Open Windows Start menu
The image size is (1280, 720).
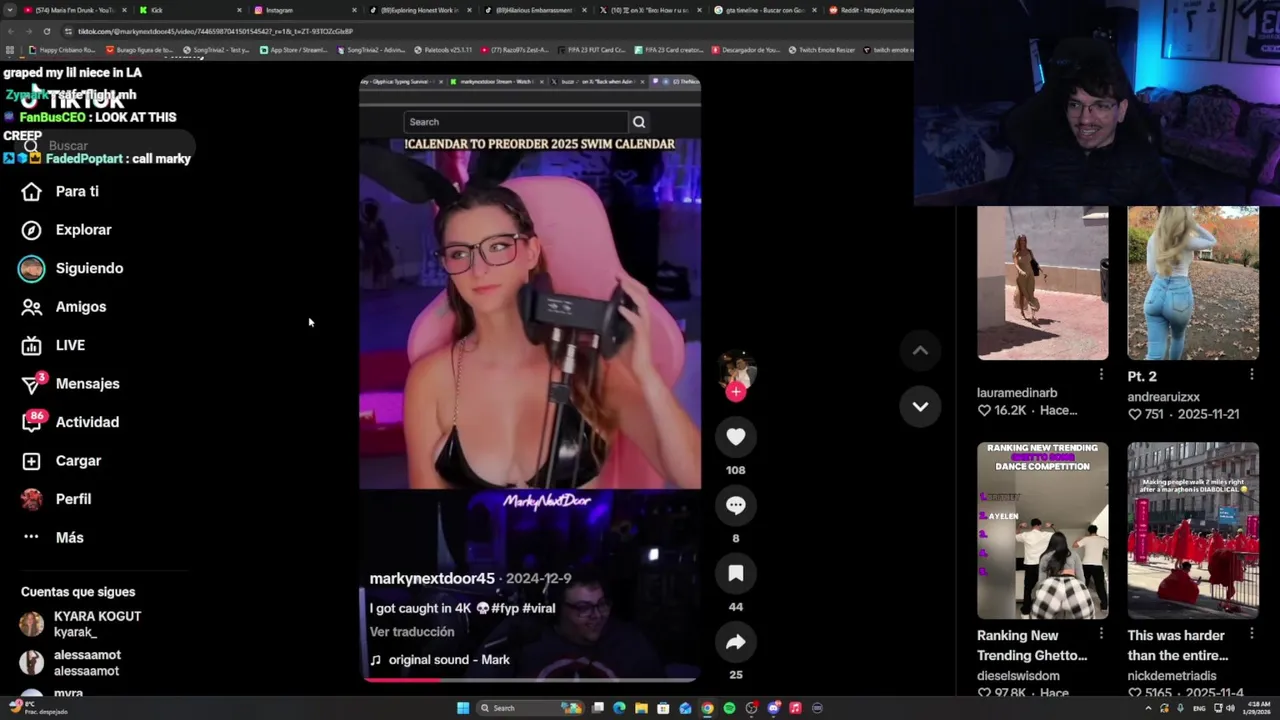pyautogui.click(x=463, y=708)
